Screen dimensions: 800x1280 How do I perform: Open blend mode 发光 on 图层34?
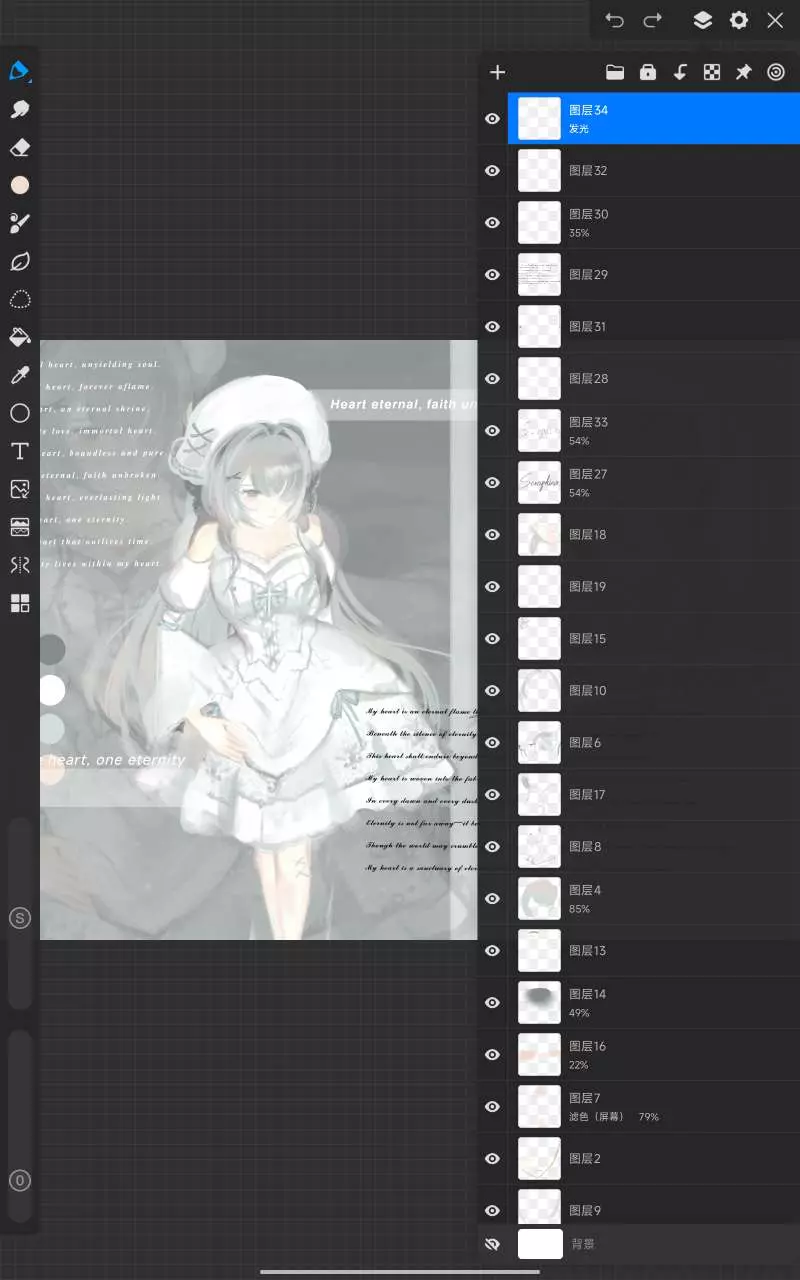(579, 129)
